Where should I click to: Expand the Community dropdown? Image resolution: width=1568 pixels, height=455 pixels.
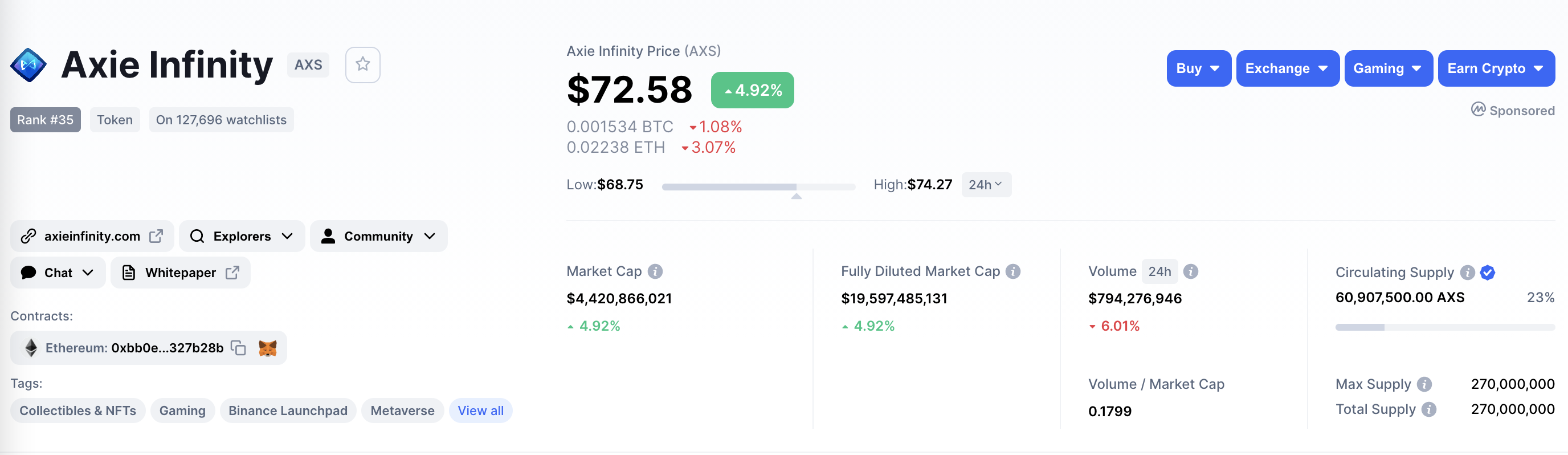(378, 236)
